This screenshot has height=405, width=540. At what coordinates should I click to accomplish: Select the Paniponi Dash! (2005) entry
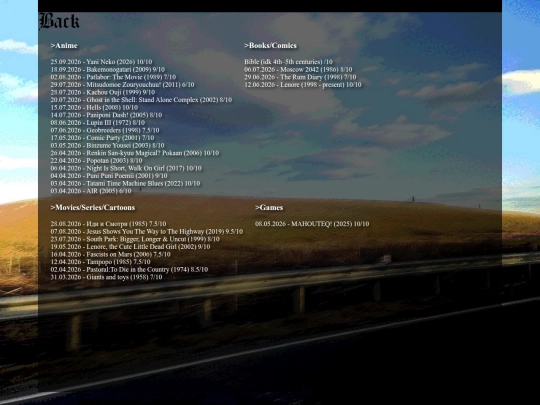click(106, 115)
